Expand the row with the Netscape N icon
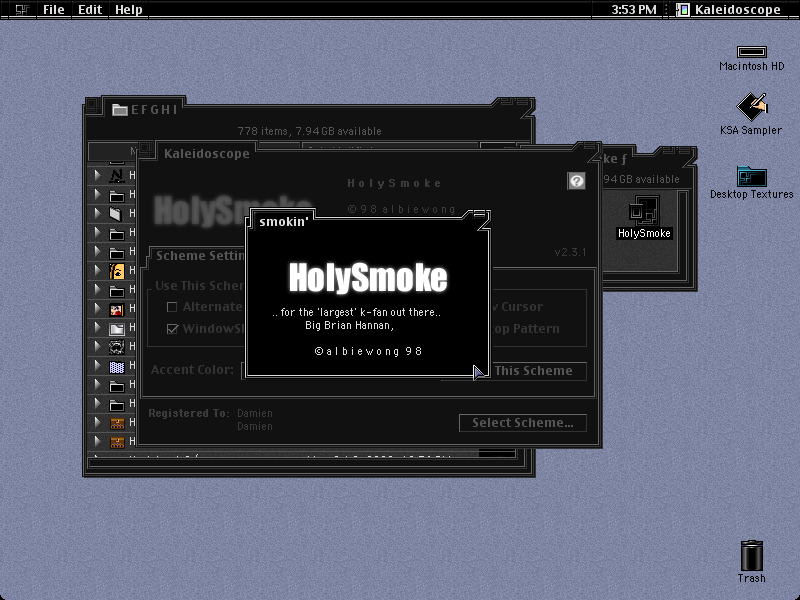The width and height of the screenshot is (800, 600). [x=97, y=176]
